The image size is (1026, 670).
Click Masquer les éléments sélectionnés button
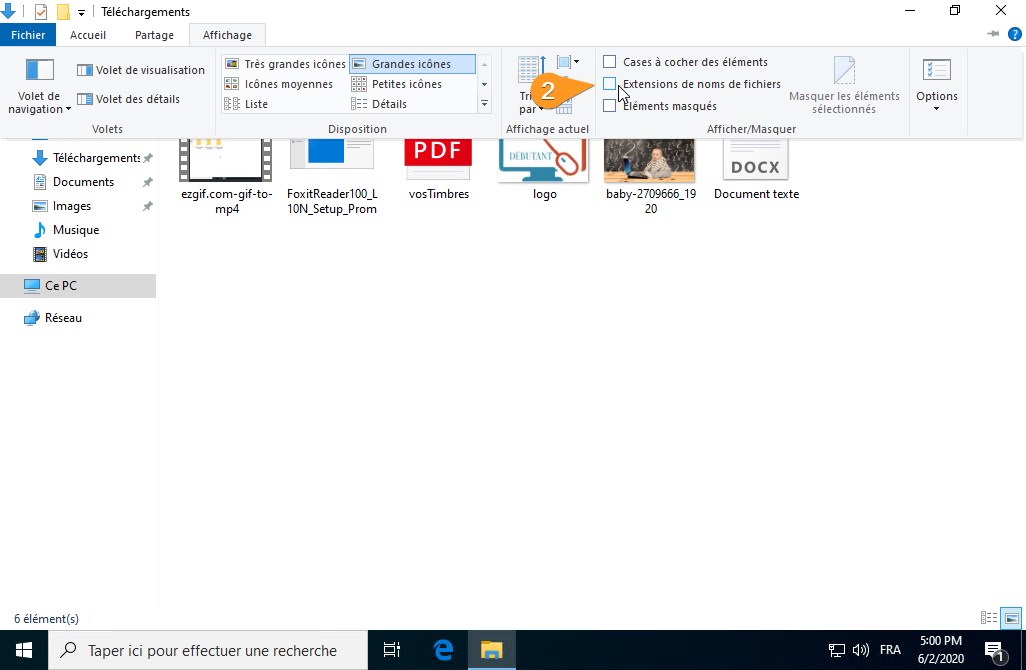[844, 86]
